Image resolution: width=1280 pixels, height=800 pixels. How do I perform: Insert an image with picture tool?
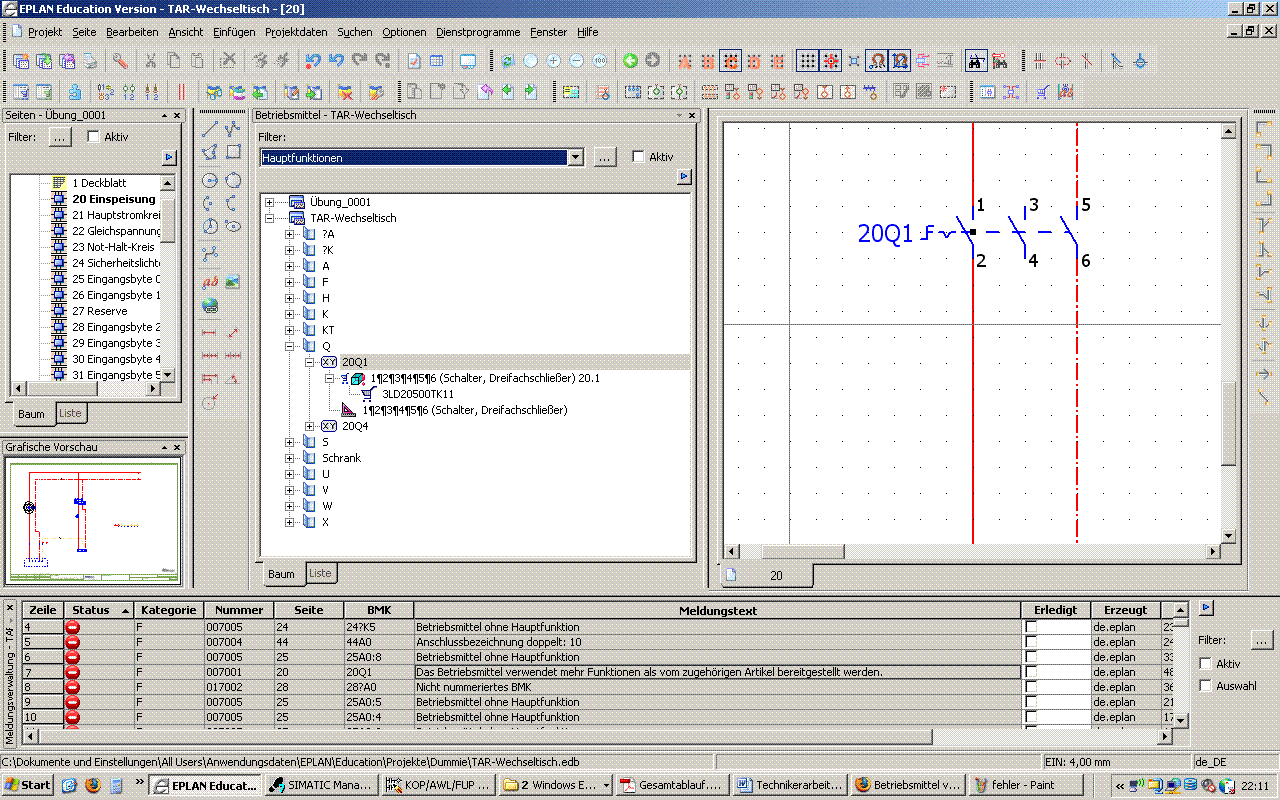click(233, 283)
